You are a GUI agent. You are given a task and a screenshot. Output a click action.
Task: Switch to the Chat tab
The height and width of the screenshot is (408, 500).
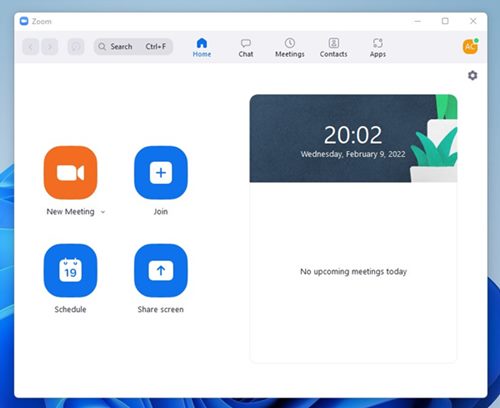tap(246, 48)
